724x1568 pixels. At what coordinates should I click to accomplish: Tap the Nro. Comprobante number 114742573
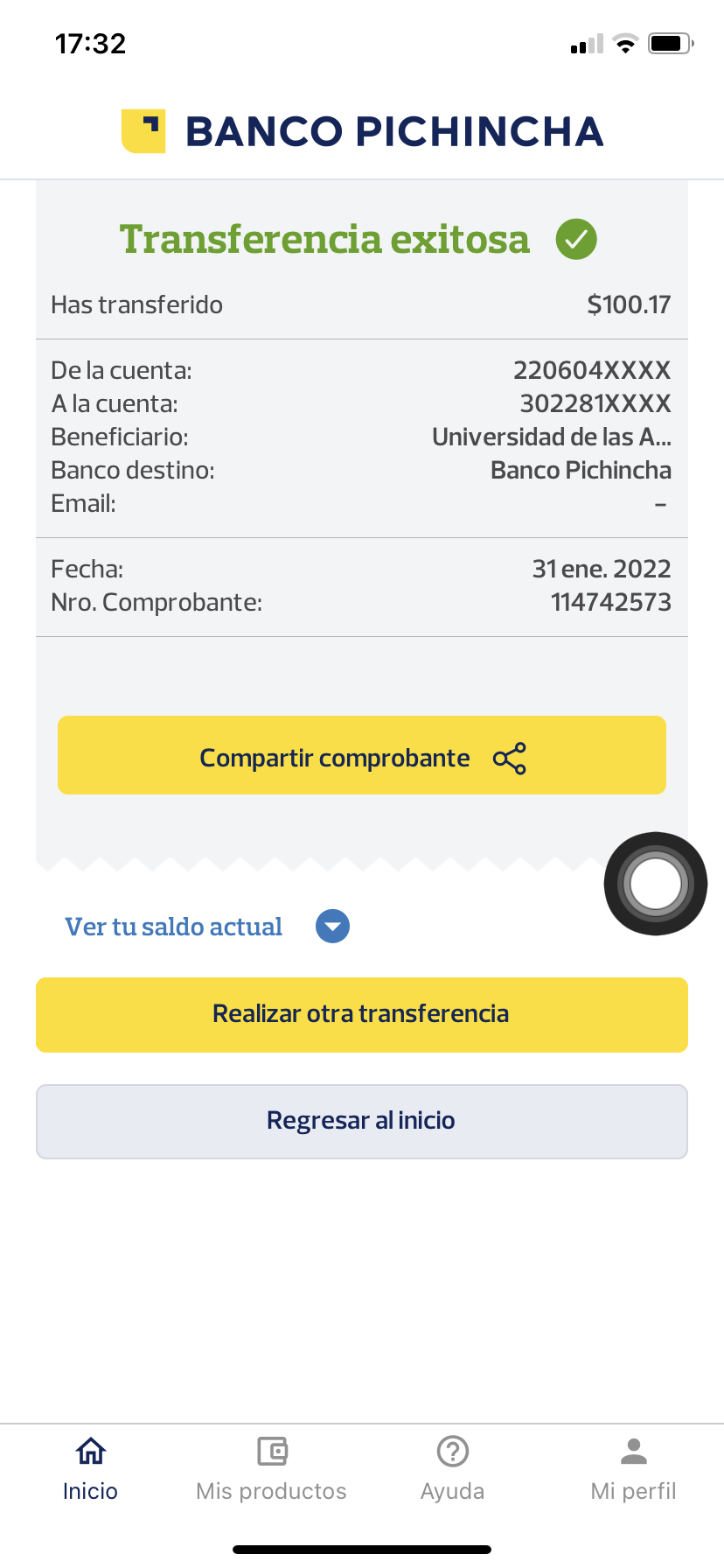pos(610,602)
